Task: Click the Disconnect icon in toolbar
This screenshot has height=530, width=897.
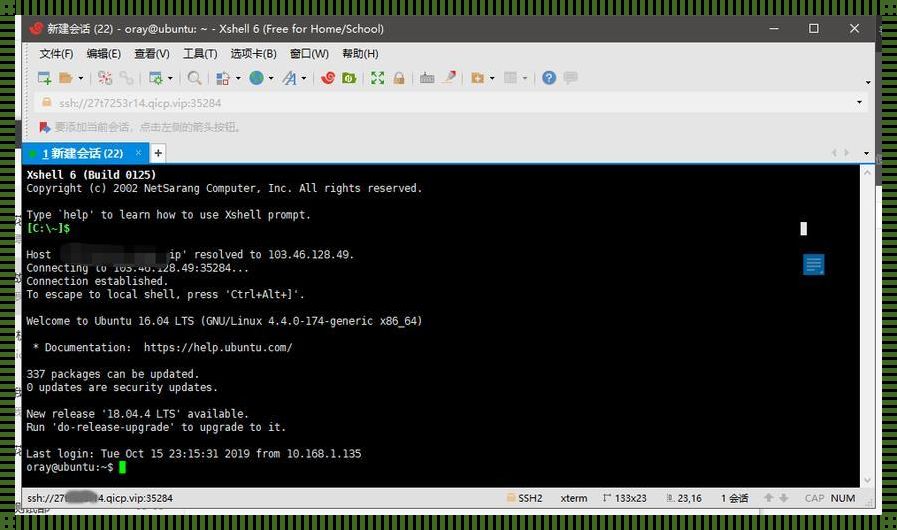Action: tap(105, 78)
